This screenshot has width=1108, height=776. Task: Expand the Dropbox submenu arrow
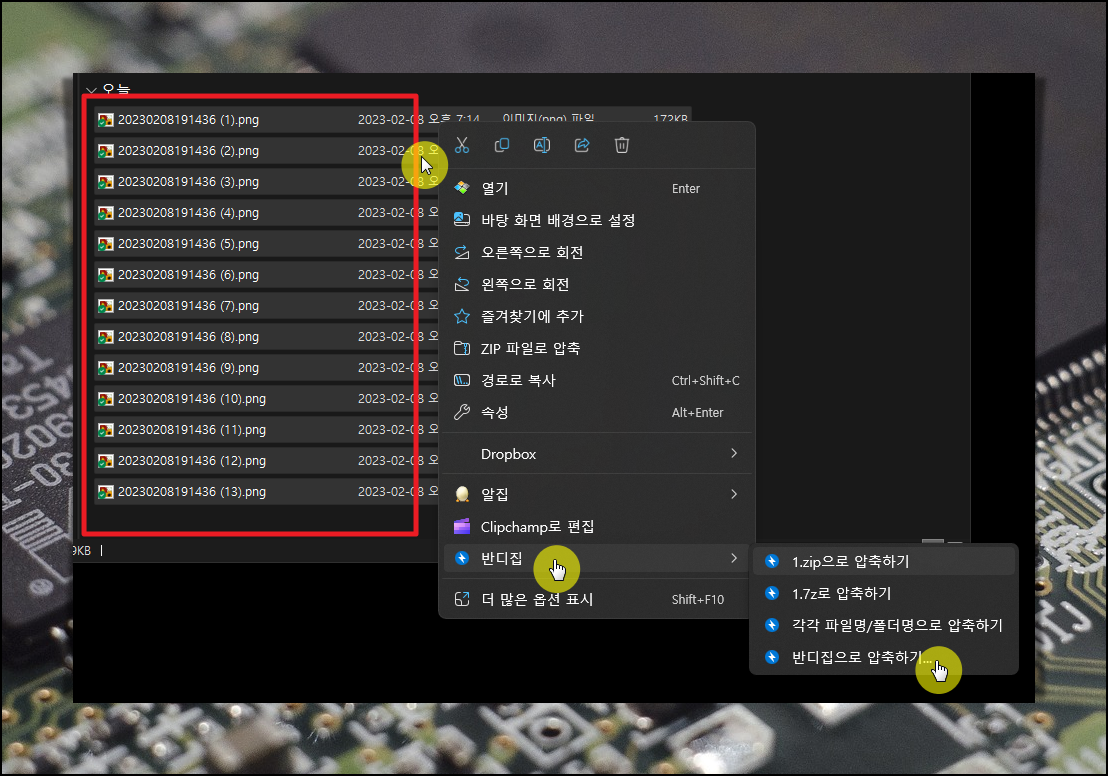pyautogui.click(x=733, y=453)
